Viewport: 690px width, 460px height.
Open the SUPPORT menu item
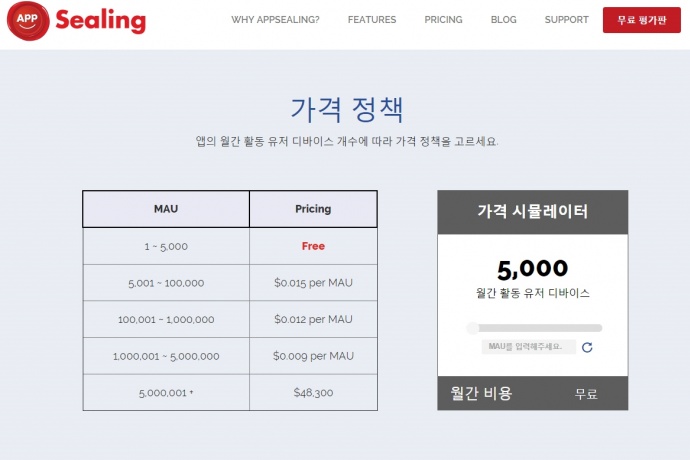coord(567,20)
